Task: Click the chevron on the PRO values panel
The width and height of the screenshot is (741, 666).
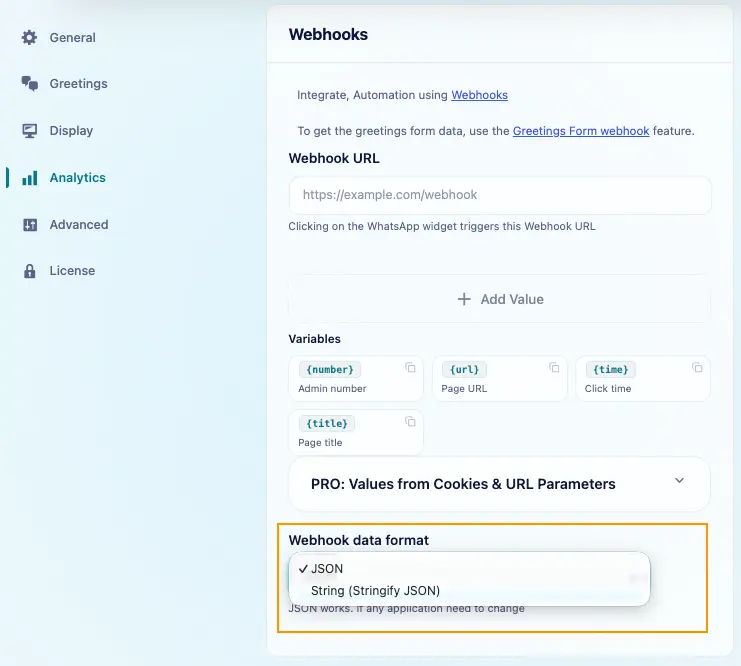Action: 679,481
